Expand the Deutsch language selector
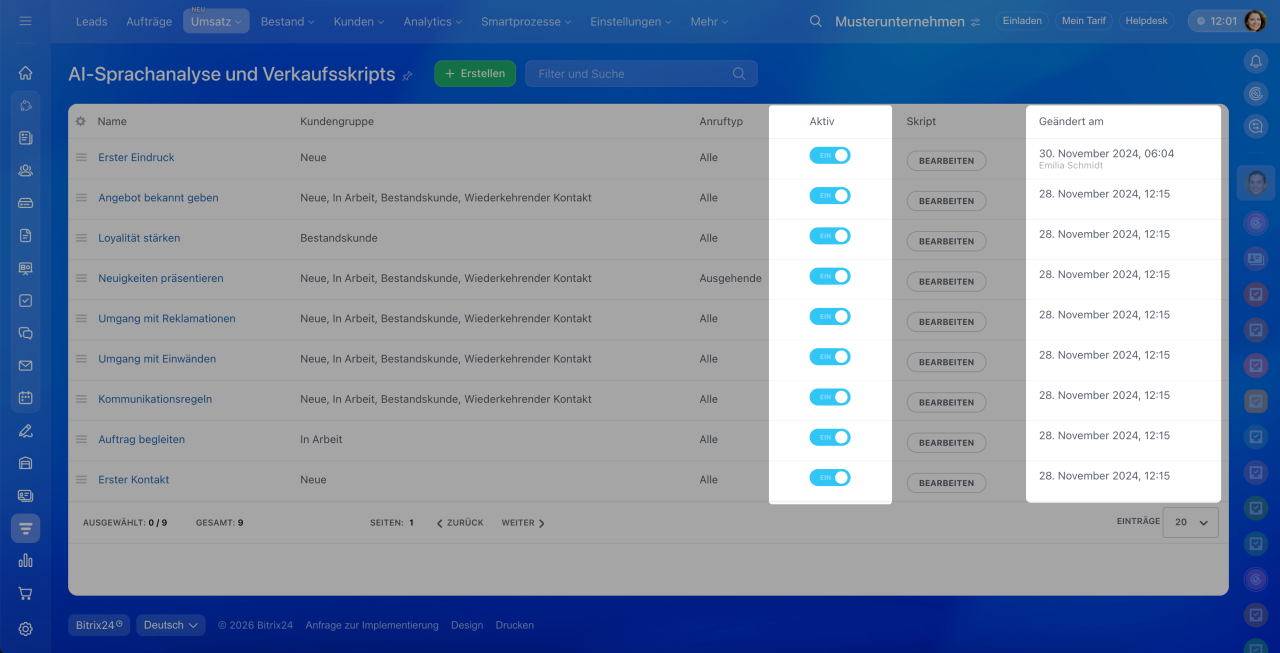 coord(171,625)
